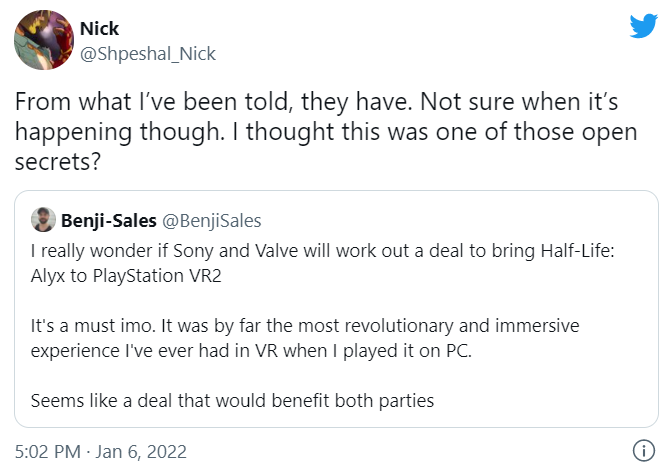The height and width of the screenshot is (469, 670).
Task: Open the line 'Seems like a deal that would benefit'
Action: (232, 401)
